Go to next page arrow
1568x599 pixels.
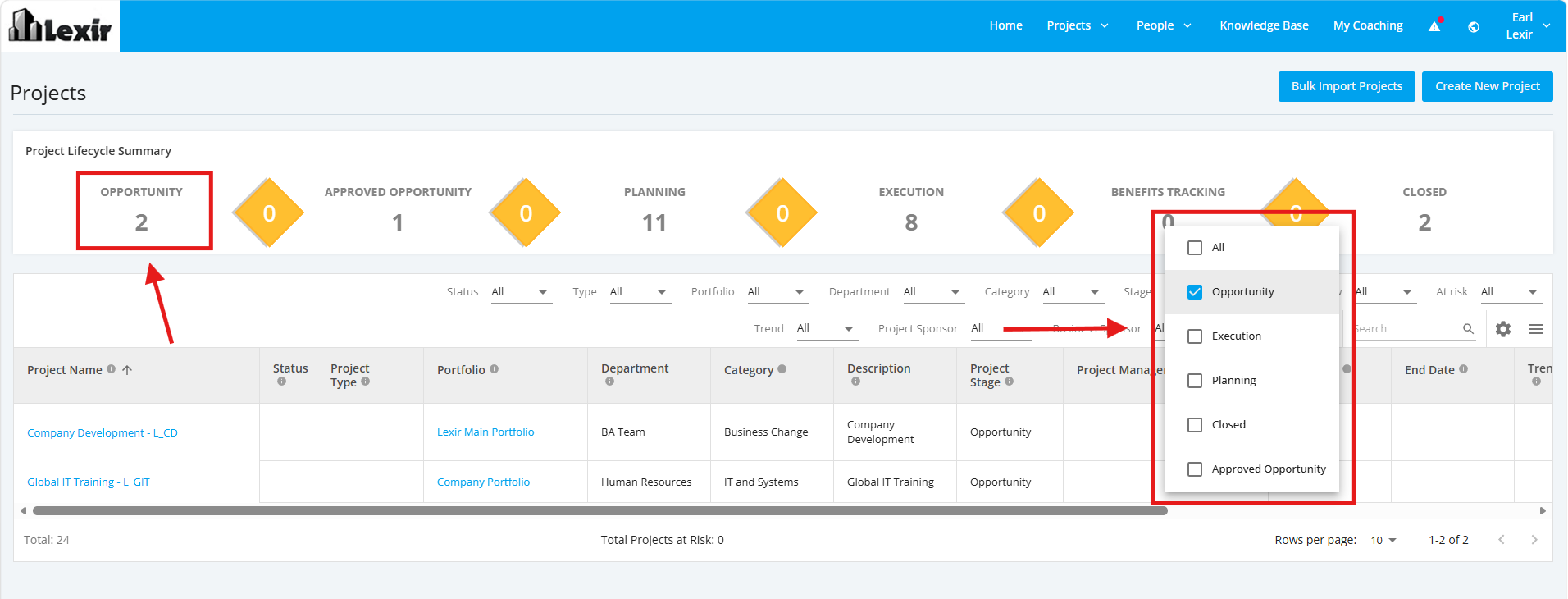[1534, 540]
